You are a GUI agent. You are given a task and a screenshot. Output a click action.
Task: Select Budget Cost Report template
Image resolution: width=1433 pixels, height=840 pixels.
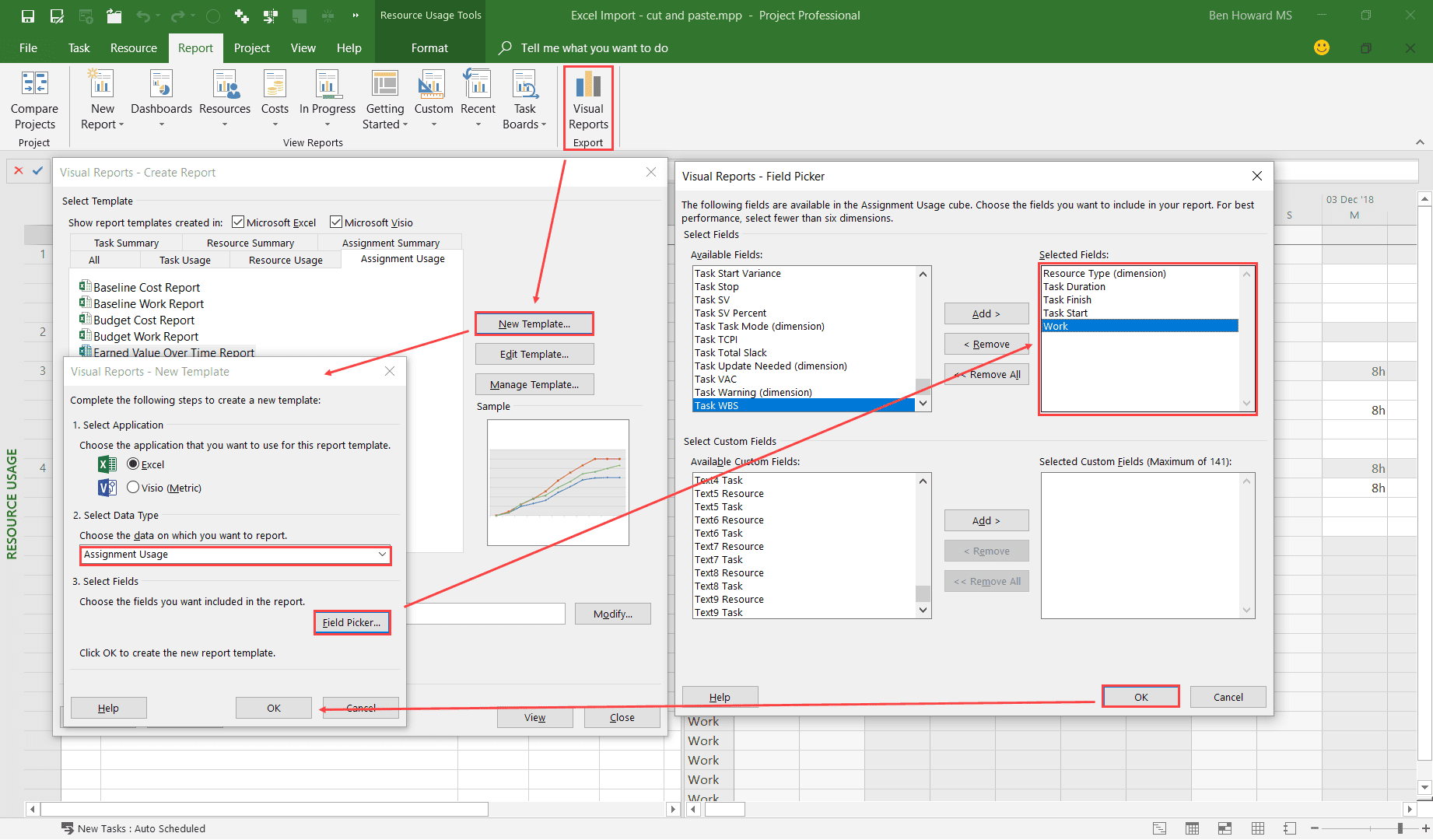[x=144, y=320]
